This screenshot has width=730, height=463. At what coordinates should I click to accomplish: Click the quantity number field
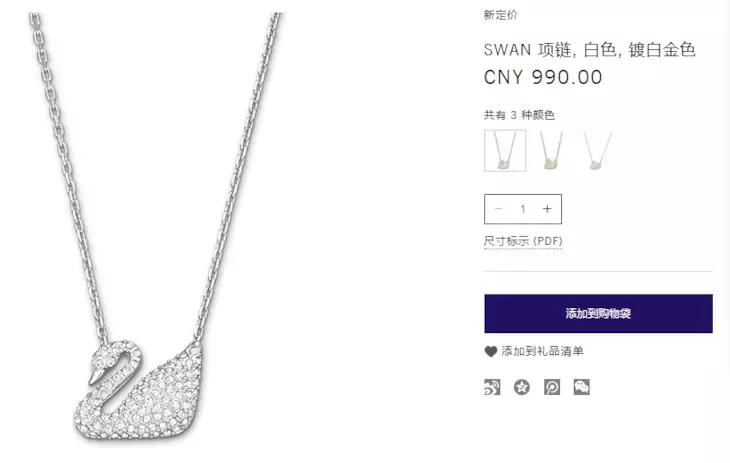[x=523, y=209]
